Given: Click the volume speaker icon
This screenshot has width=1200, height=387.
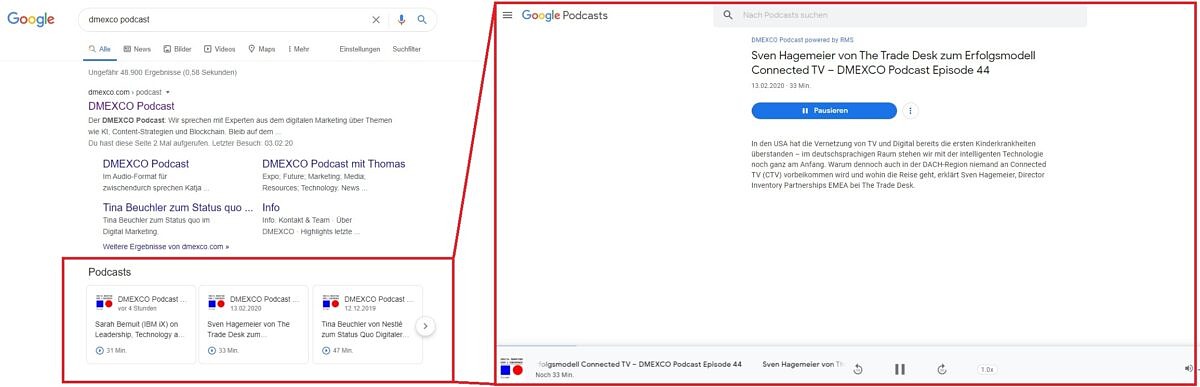Looking at the screenshot, I should [x=1188, y=369].
